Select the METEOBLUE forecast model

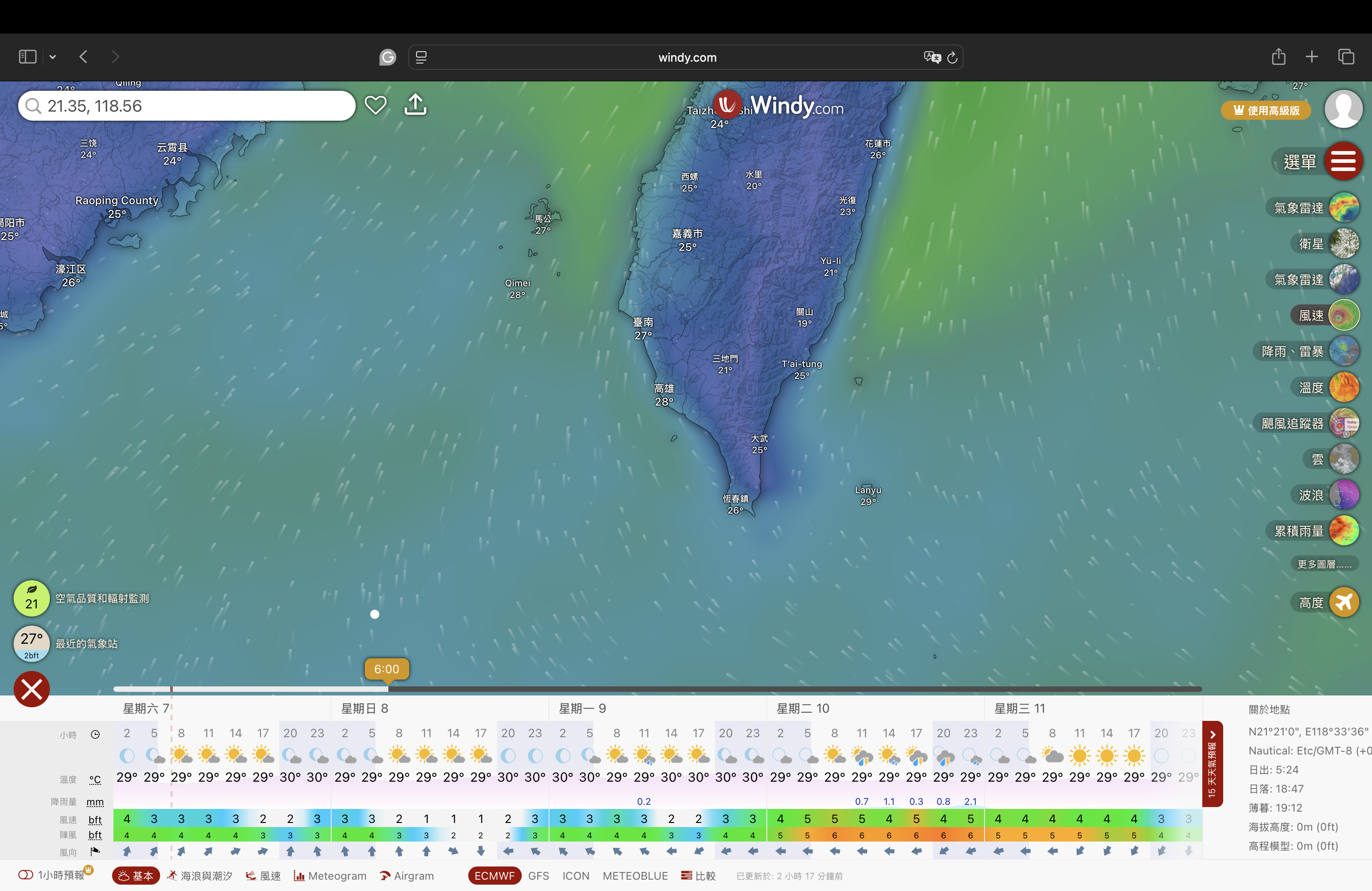[x=635, y=876]
